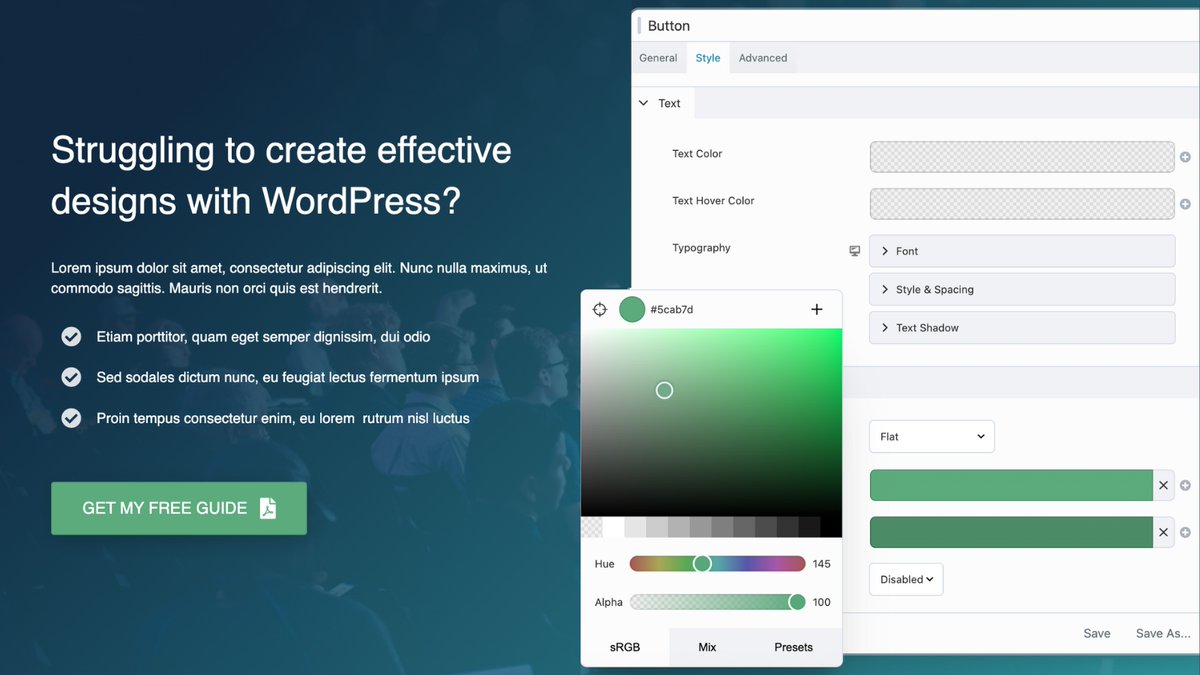Click the saturation field color handle
Image resolution: width=1200 pixels, height=675 pixels.
[x=664, y=390]
